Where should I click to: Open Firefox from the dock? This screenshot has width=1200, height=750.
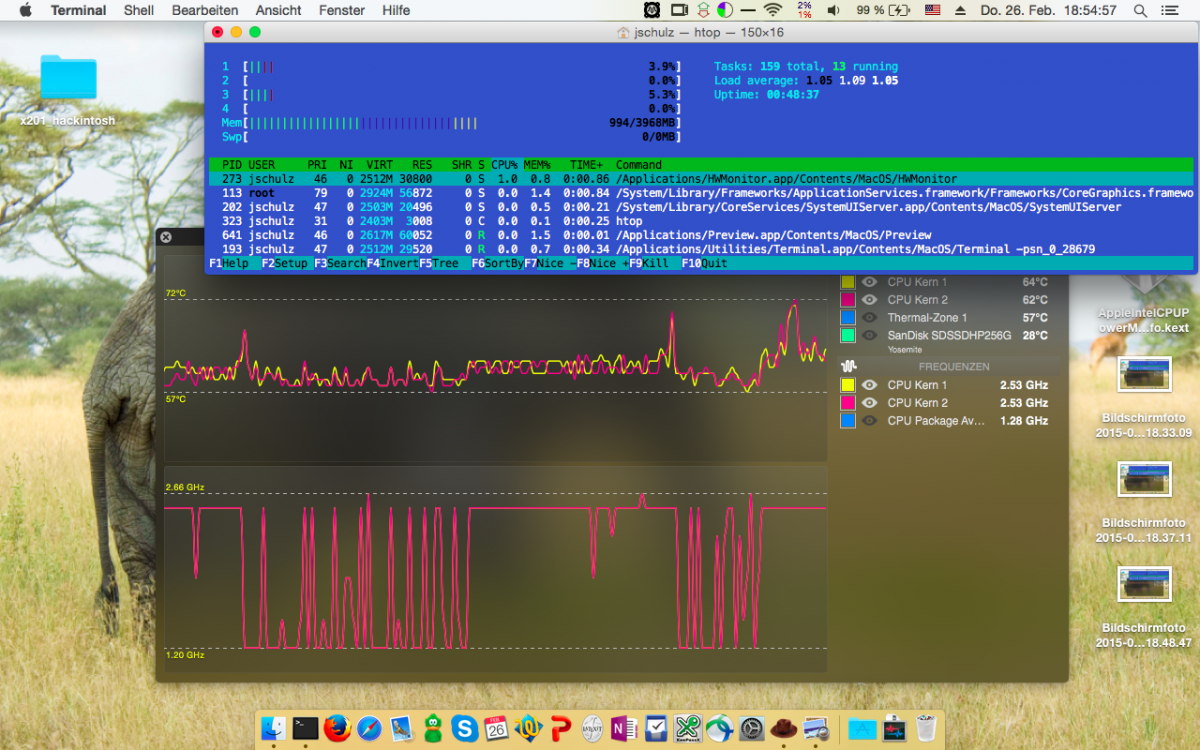[x=337, y=728]
